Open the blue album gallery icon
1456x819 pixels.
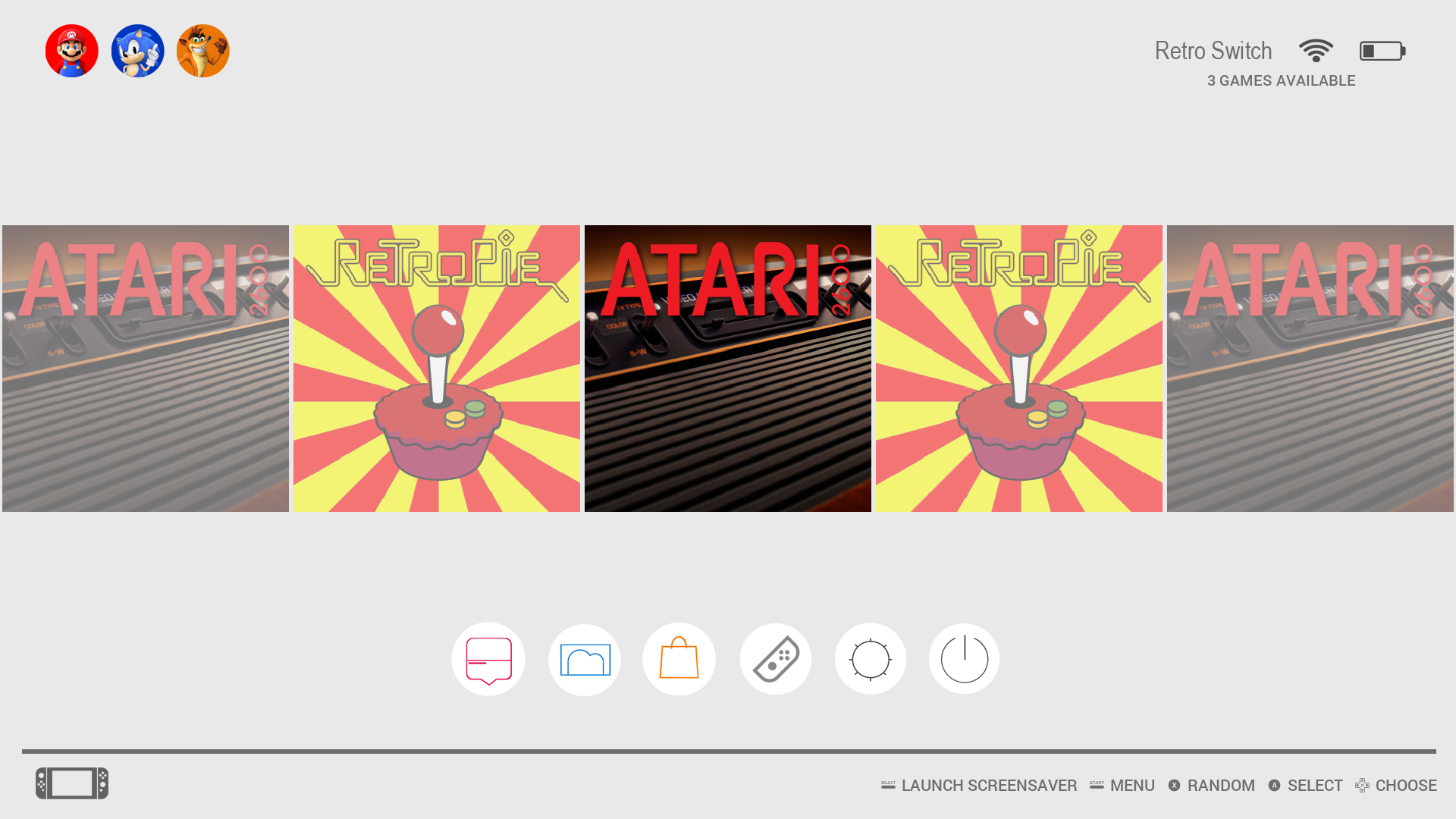(585, 659)
